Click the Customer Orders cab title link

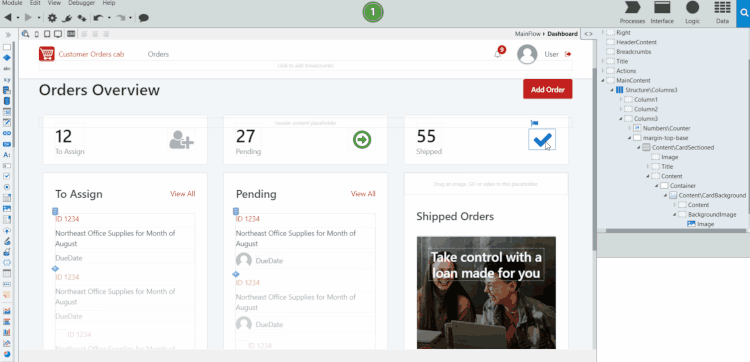point(91,54)
